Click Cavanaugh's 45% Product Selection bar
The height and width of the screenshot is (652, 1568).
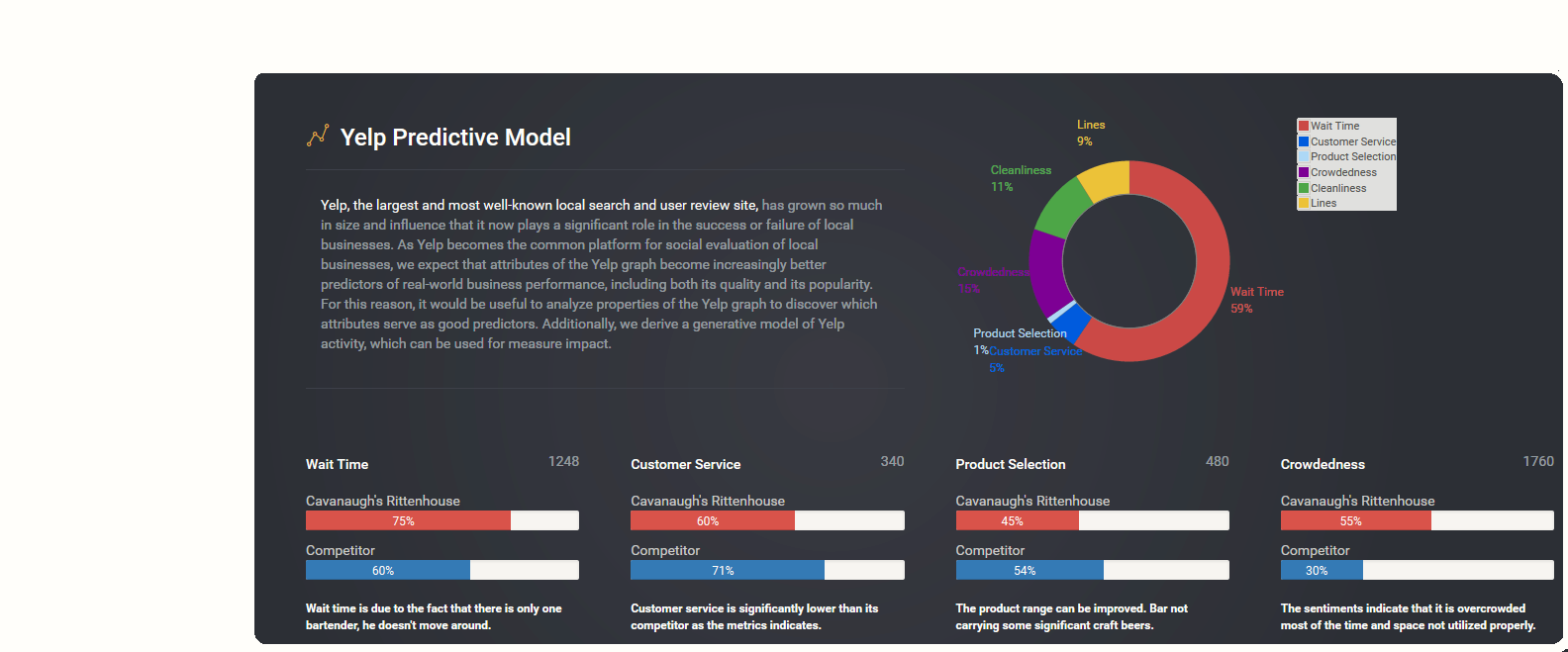tap(1017, 520)
